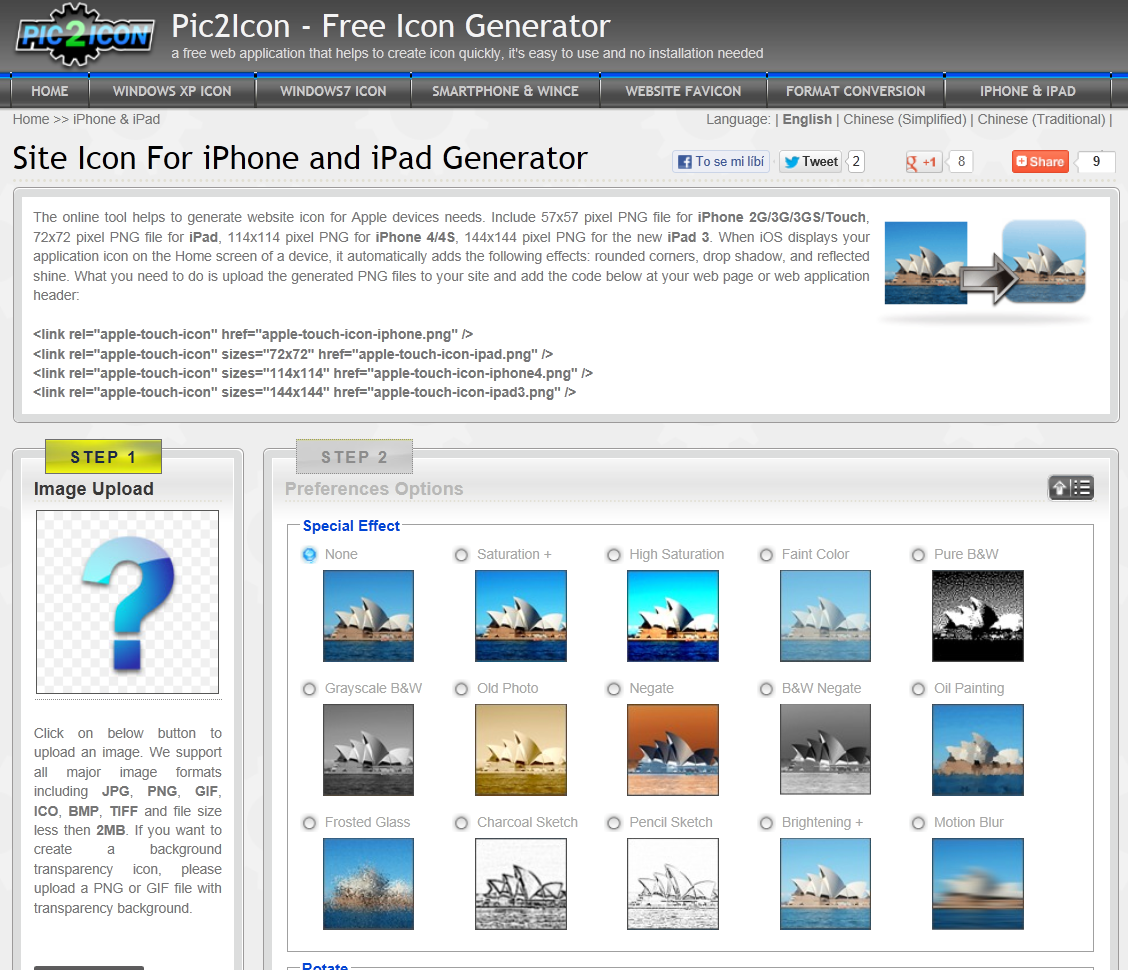
Task: Click the Charcoal Sketch preview thumbnail
Action: [521, 884]
